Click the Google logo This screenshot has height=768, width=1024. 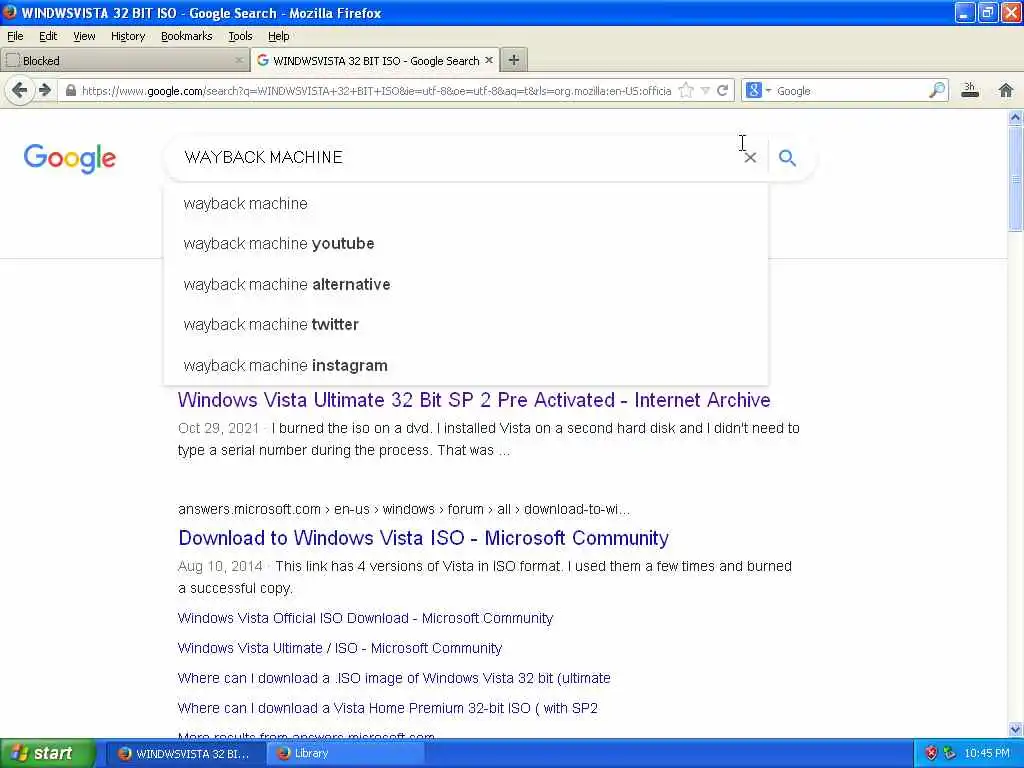pyautogui.click(x=70, y=158)
